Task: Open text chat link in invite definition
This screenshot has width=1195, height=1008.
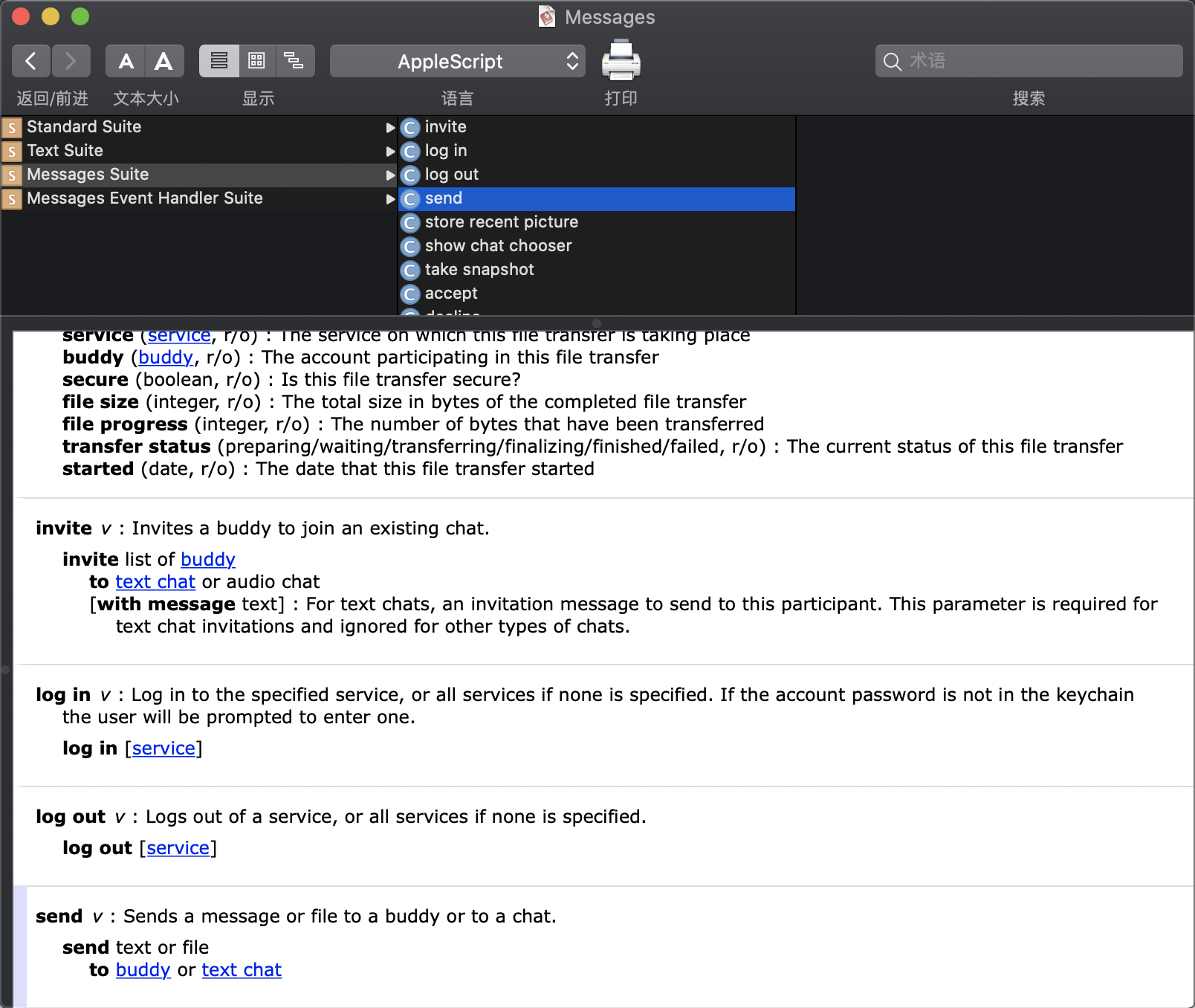Action: tap(155, 582)
